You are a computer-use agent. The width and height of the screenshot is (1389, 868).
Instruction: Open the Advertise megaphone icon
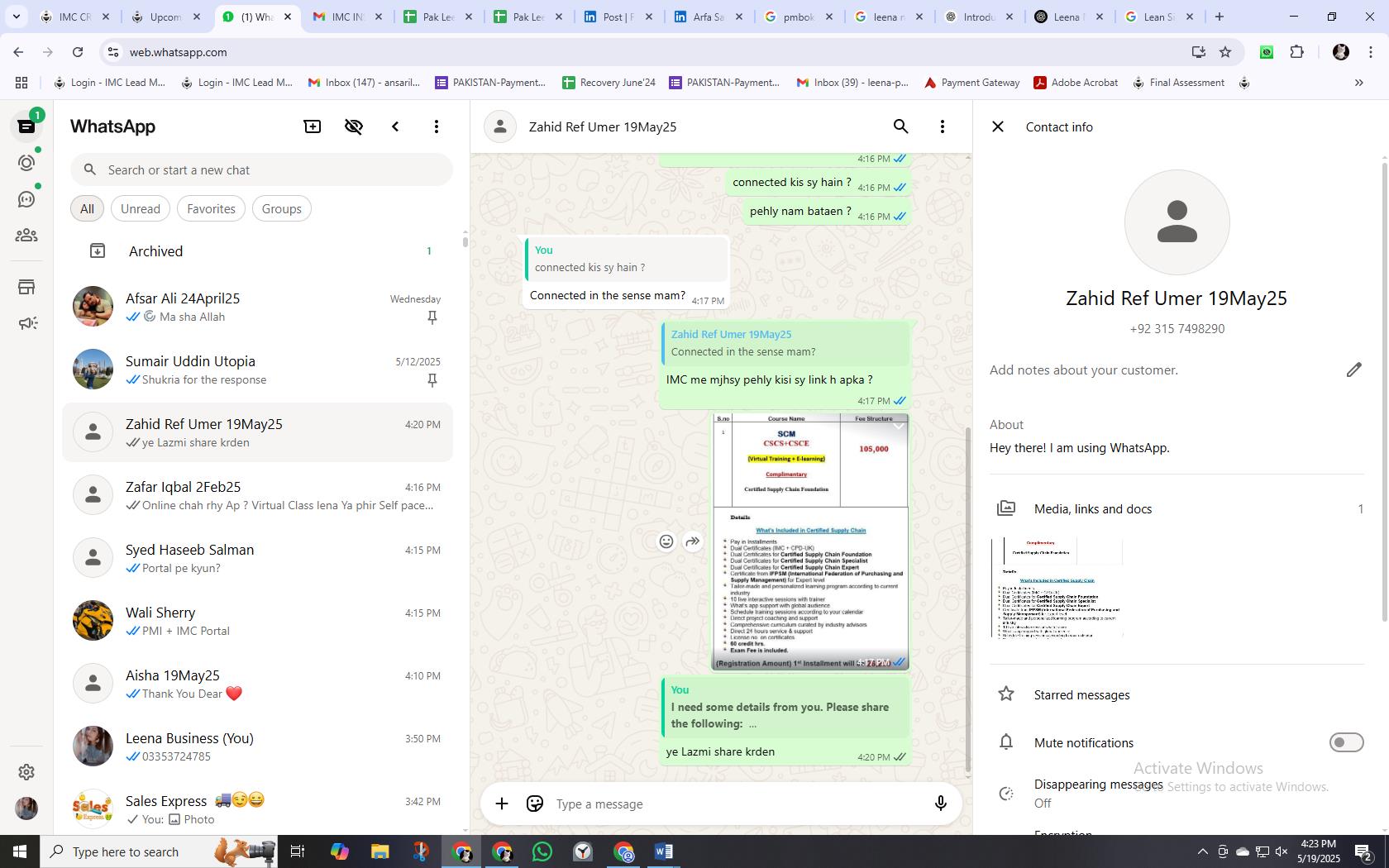pyautogui.click(x=26, y=323)
